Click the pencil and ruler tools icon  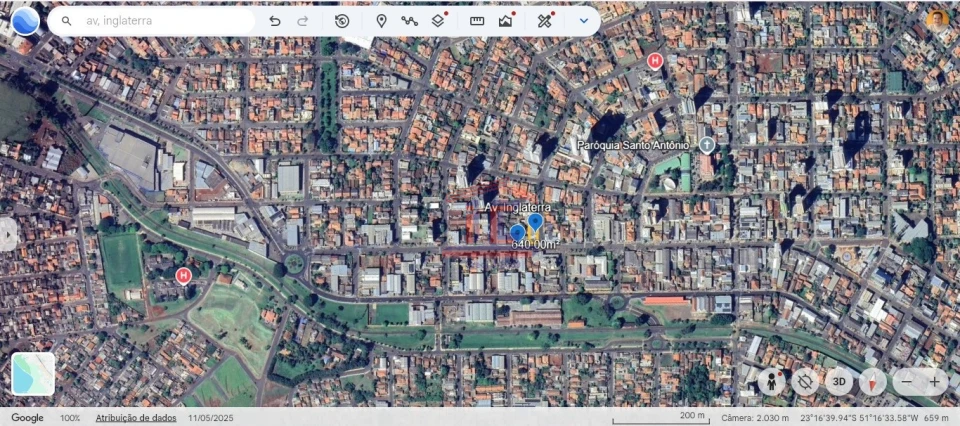click(544, 20)
